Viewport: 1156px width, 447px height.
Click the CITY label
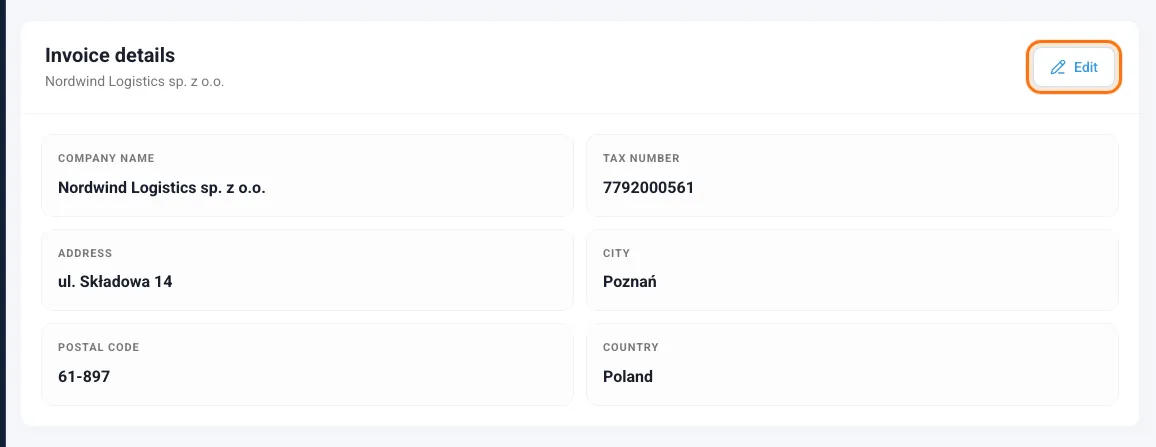(x=616, y=253)
